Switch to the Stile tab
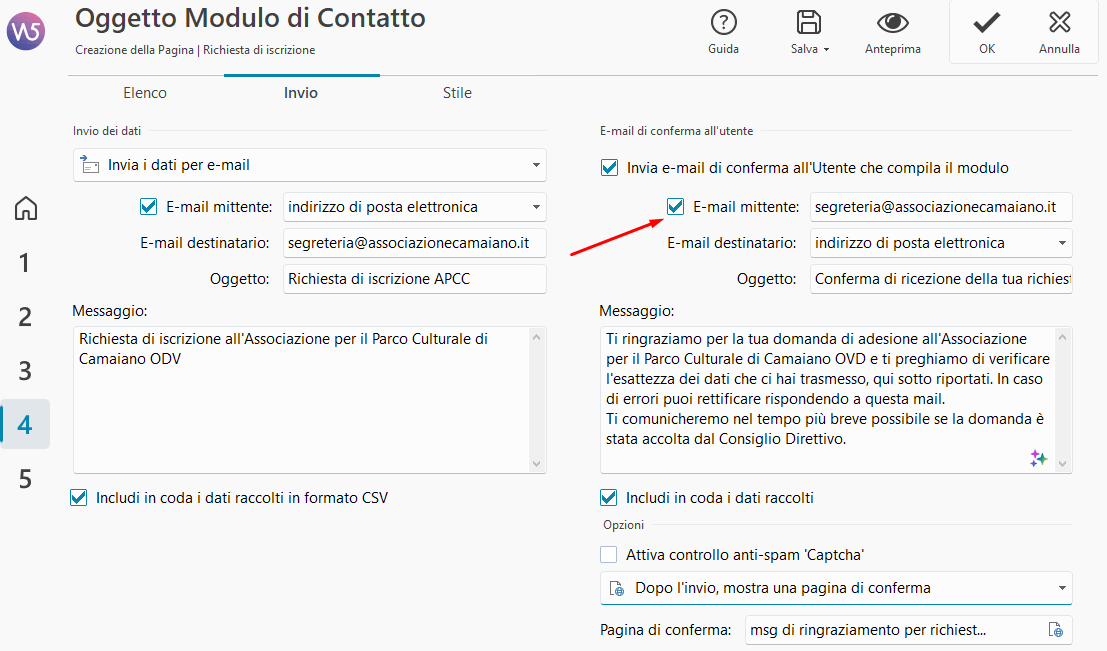This screenshot has height=651, width=1107. [457, 92]
